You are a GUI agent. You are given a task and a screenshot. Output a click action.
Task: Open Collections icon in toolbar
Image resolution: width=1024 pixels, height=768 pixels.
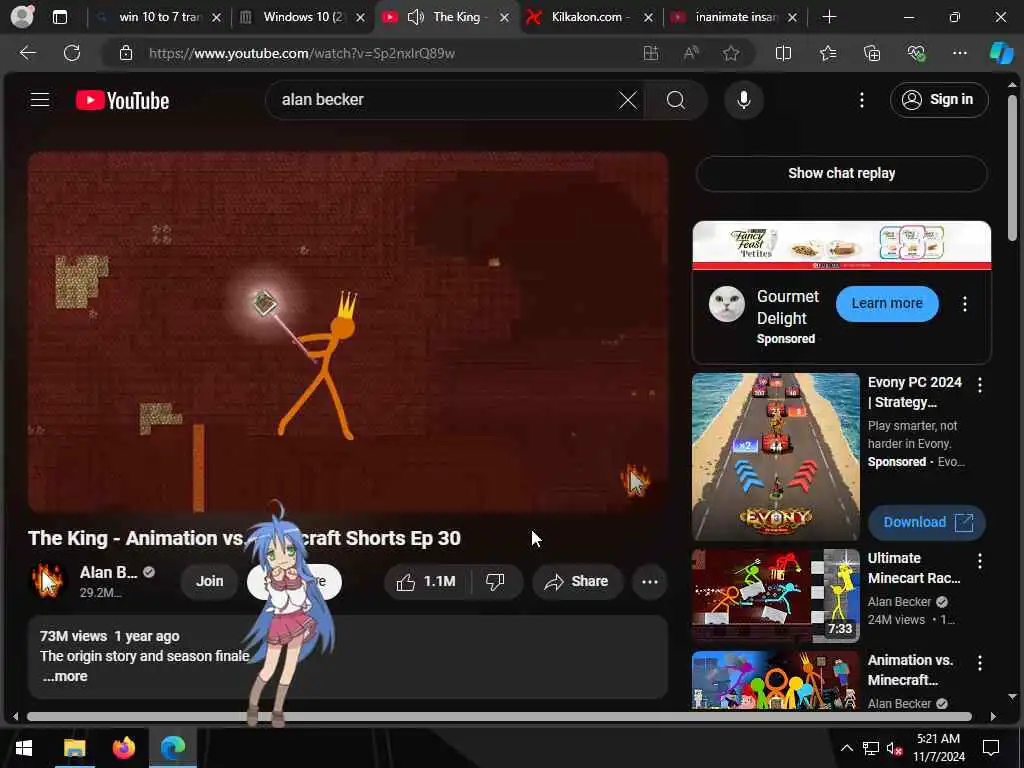[x=872, y=53]
